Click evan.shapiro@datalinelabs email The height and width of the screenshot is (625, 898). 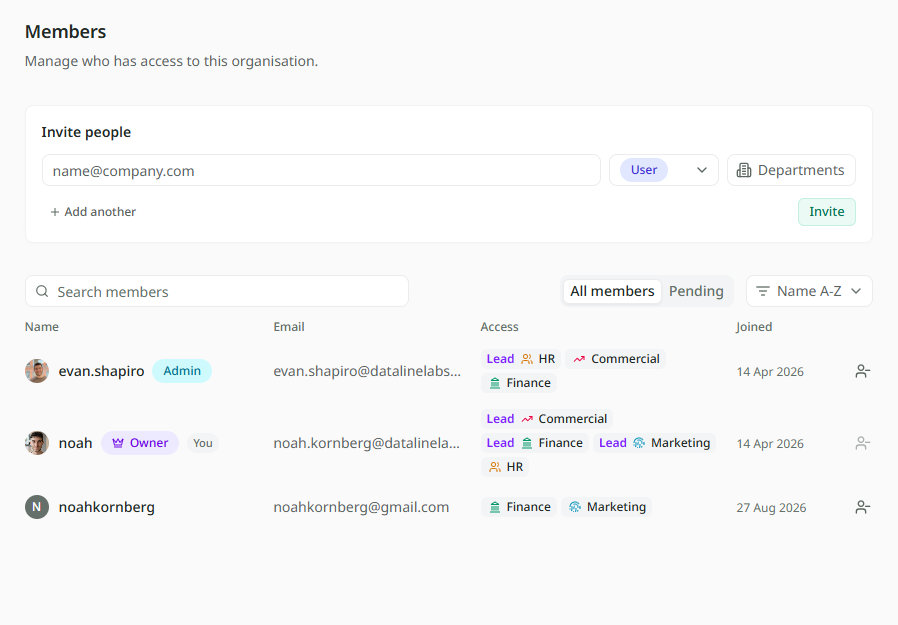[x=367, y=371]
